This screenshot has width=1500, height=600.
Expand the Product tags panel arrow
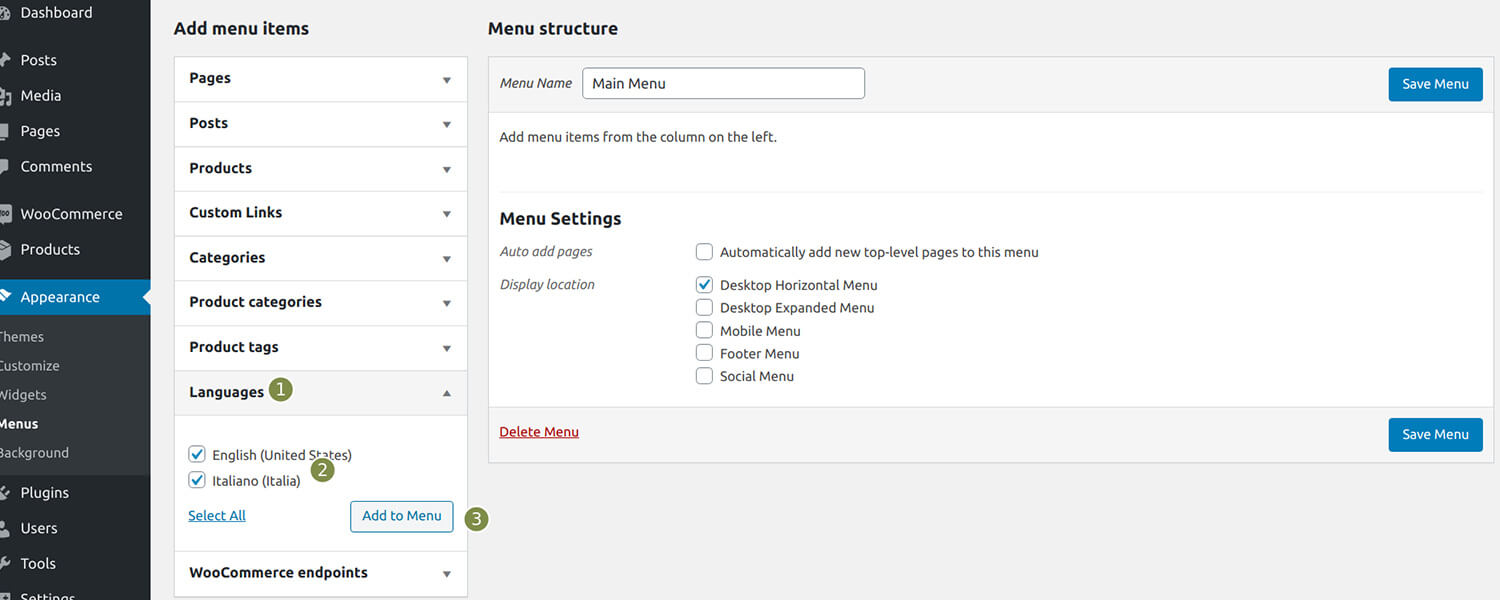pyautogui.click(x=447, y=349)
